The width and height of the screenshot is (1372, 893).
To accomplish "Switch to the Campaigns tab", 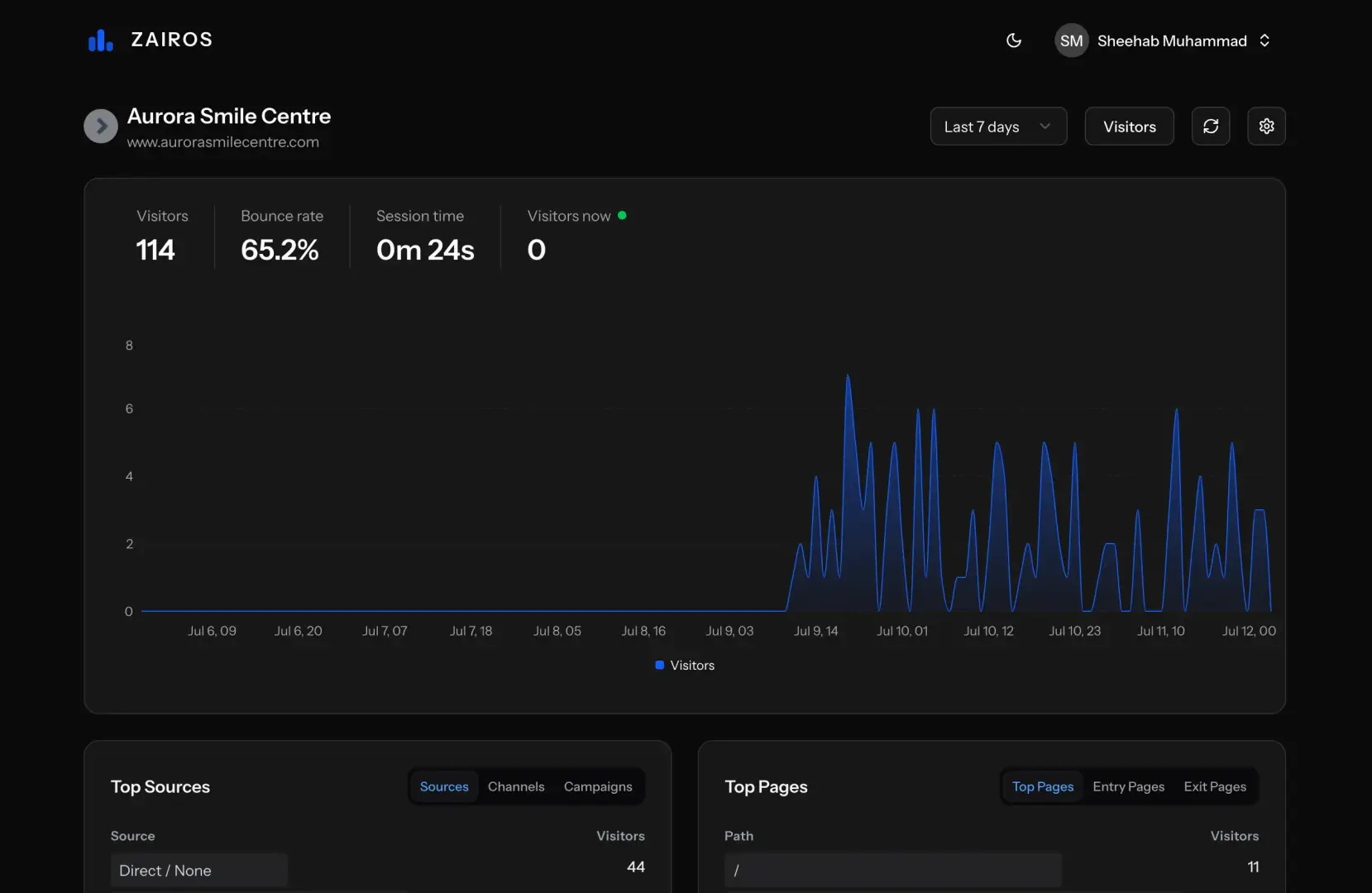I will click(597, 786).
